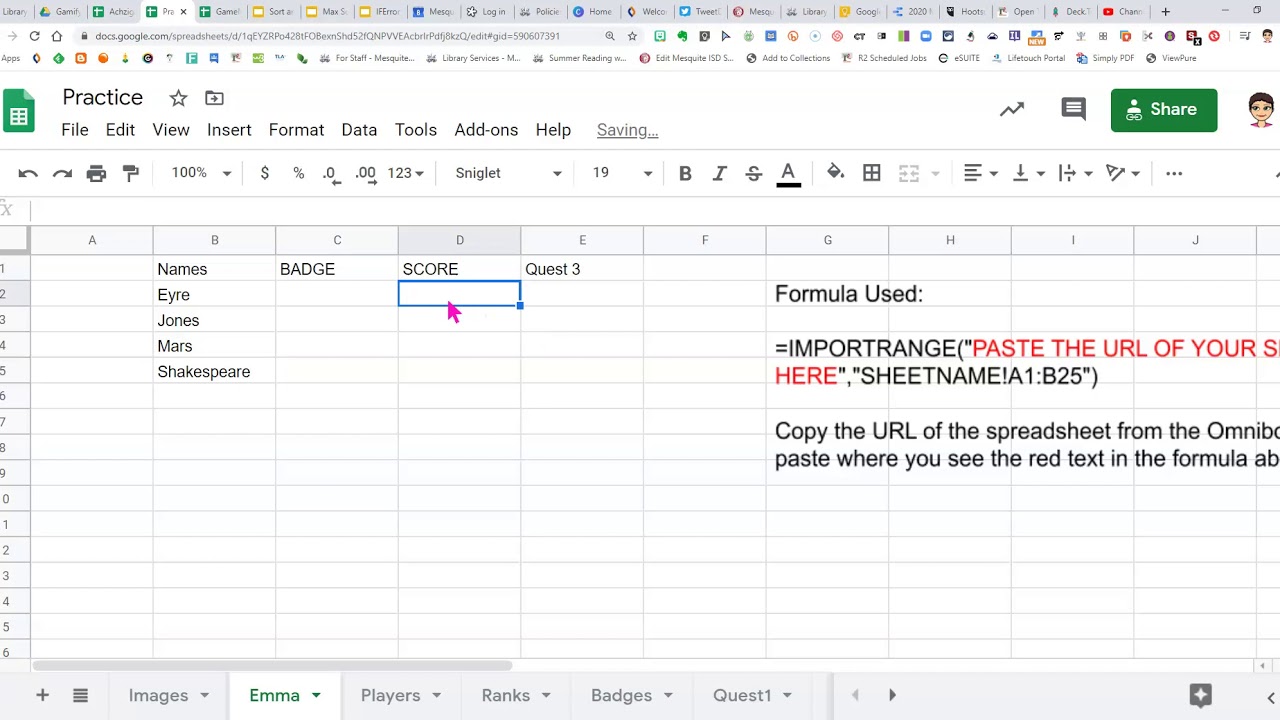This screenshot has height=720, width=1280.
Task: Switch to the Badges sheet tab
Action: pyautogui.click(x=621, y=695)
